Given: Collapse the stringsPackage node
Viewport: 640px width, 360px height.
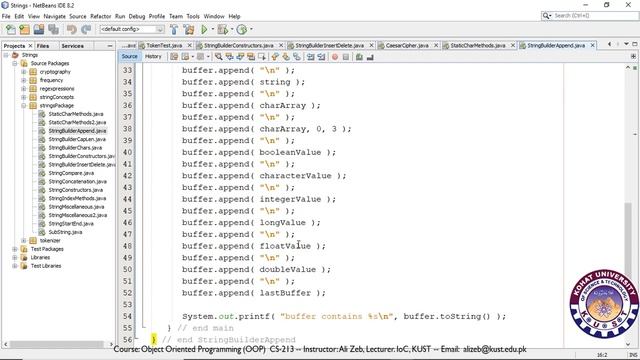Looking at the screenshot, I should (x=24, y=105).
